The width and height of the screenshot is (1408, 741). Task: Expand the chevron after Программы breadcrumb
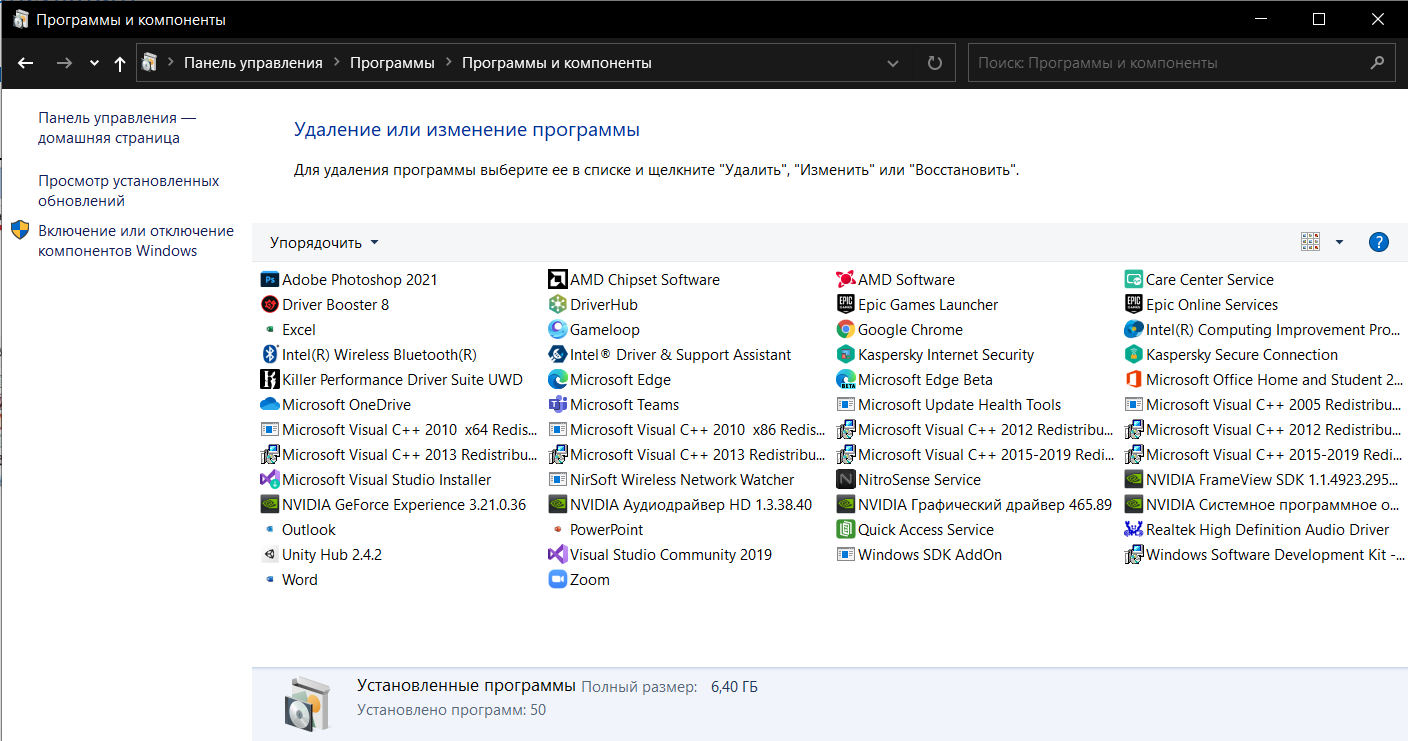[x=448, y=63]
